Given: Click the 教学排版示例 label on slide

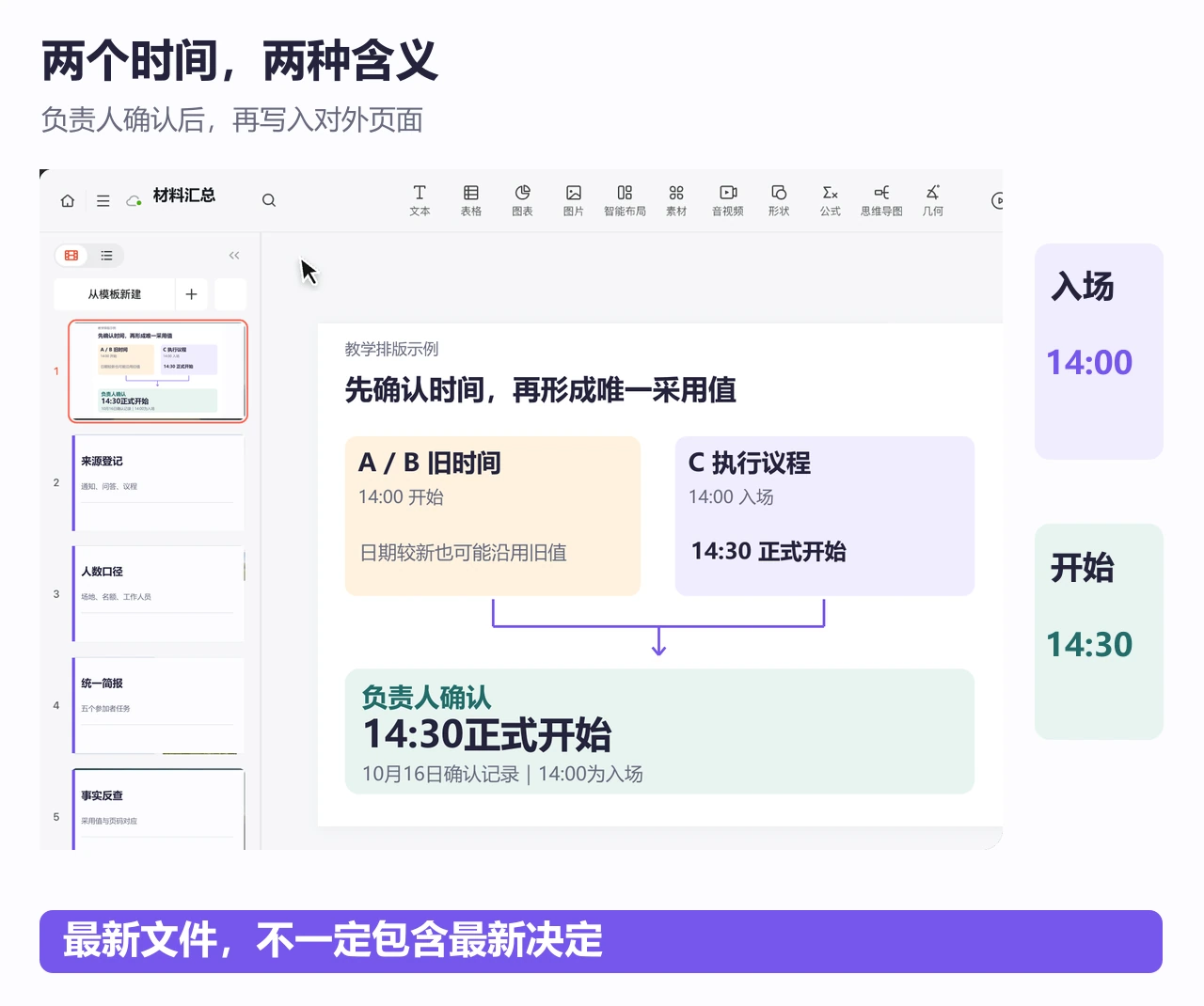Looking at the screenshot, I should pos(391,350).
